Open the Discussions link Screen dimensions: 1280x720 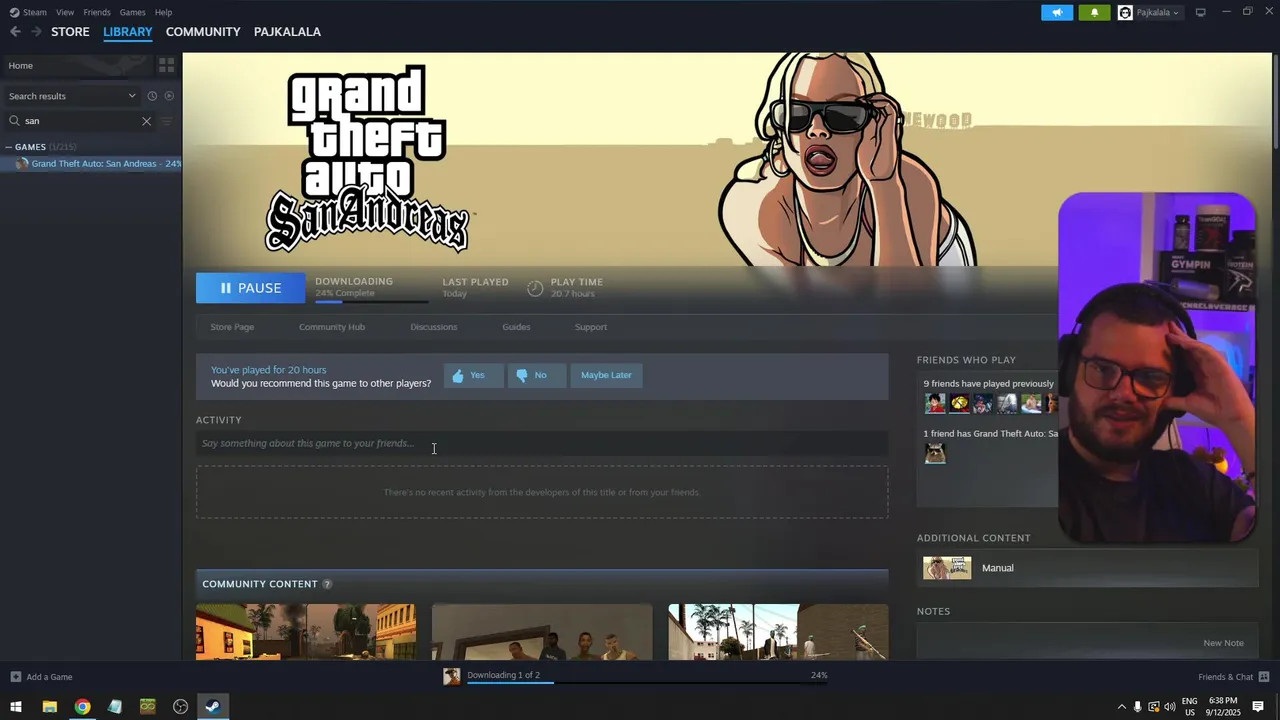(433, 327)
